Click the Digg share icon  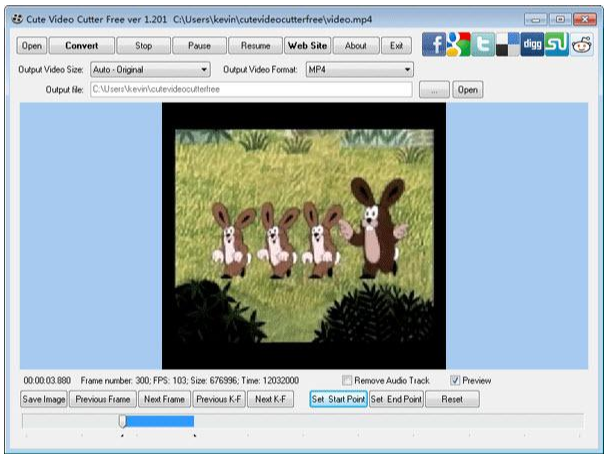(x=532, y=45)
